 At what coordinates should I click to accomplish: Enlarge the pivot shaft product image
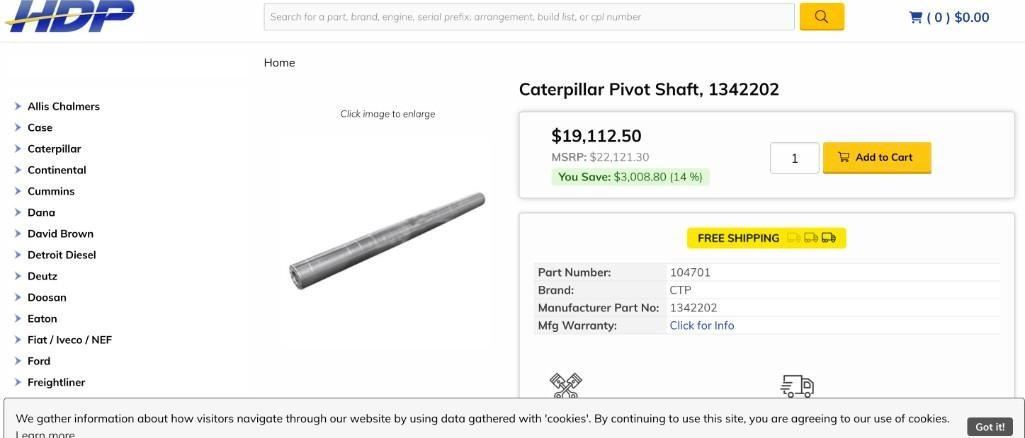(387, 238)
